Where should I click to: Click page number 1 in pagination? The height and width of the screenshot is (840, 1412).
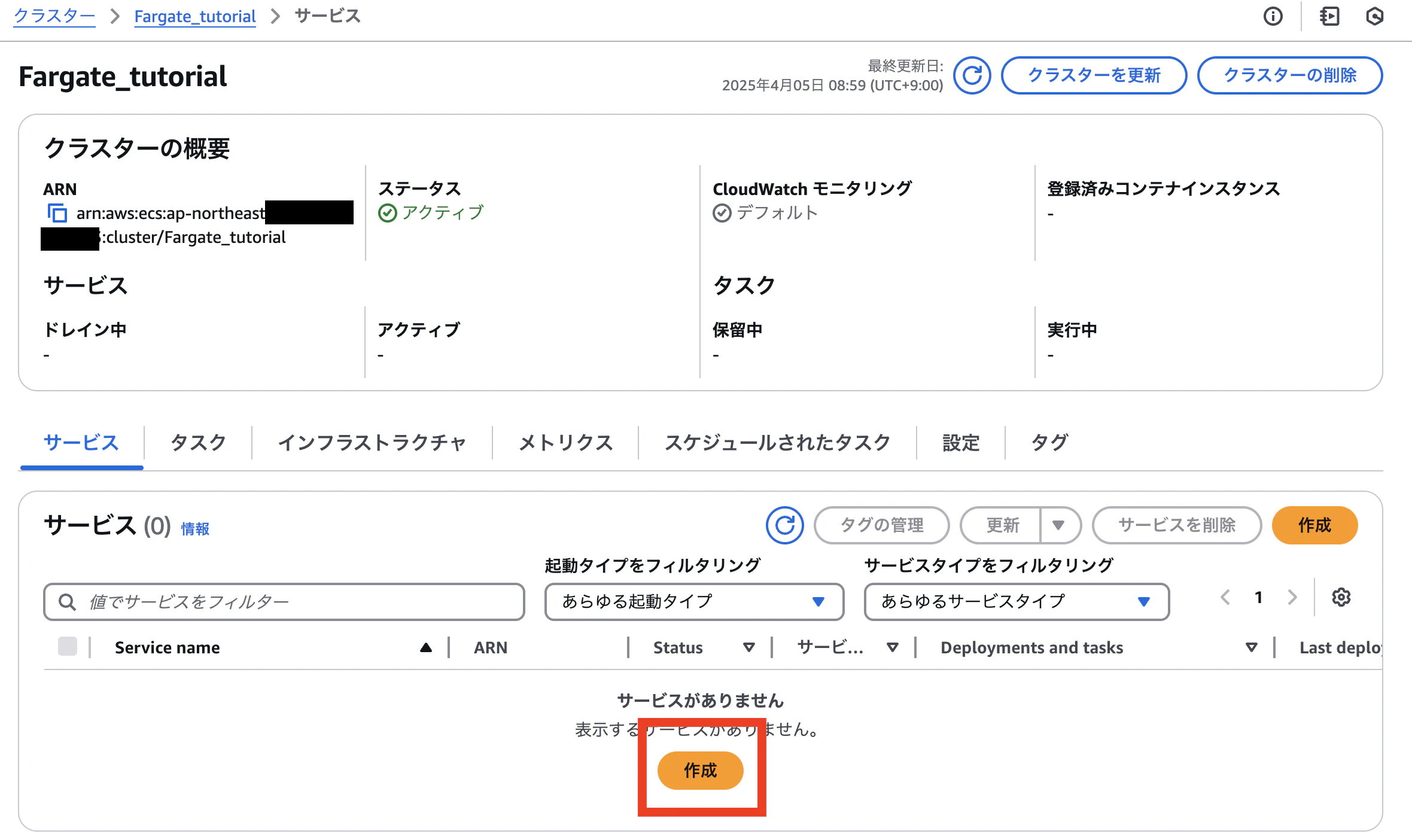point(1259,597)
